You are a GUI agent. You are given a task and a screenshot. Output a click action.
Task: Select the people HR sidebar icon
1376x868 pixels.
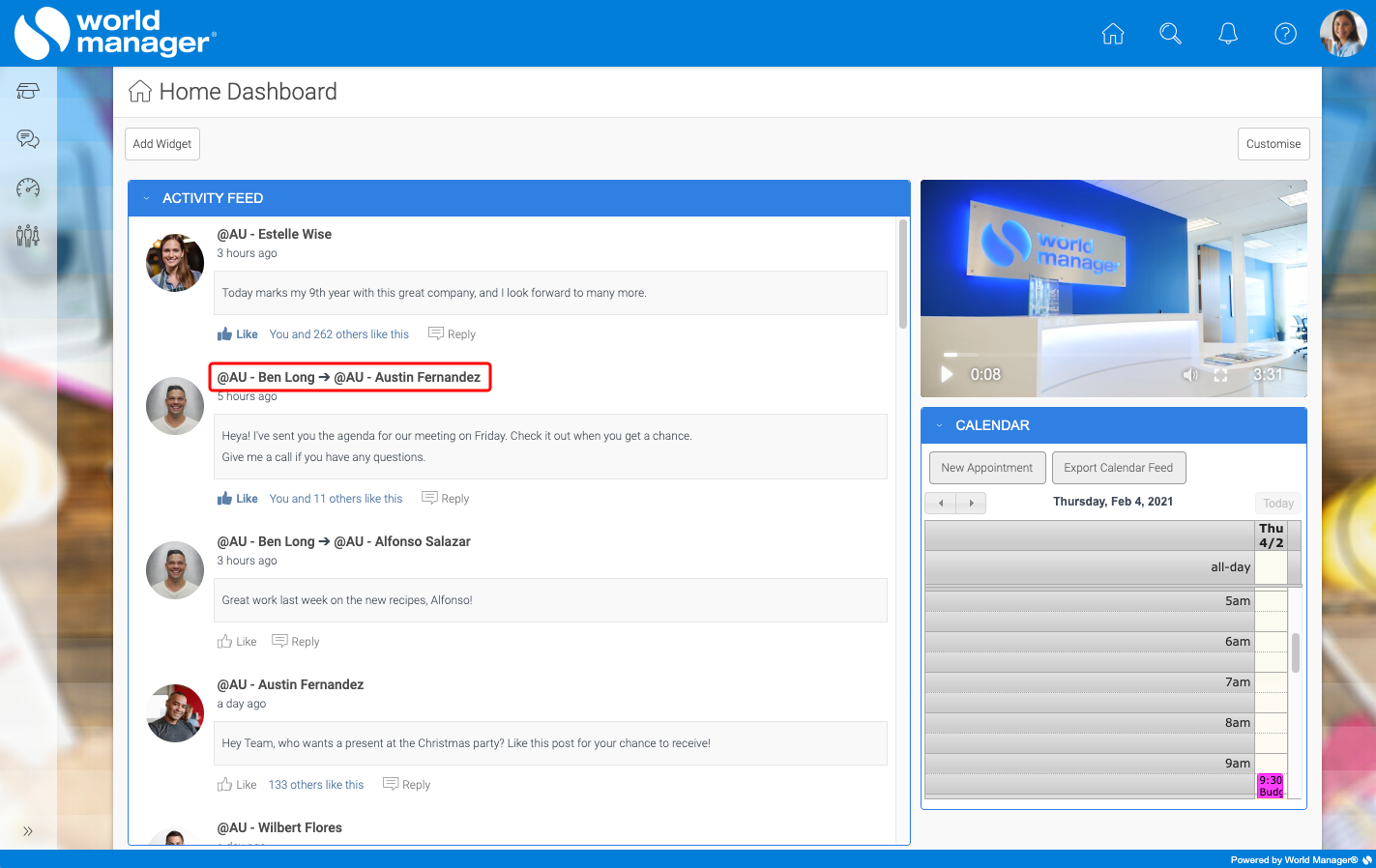[27, 235]
